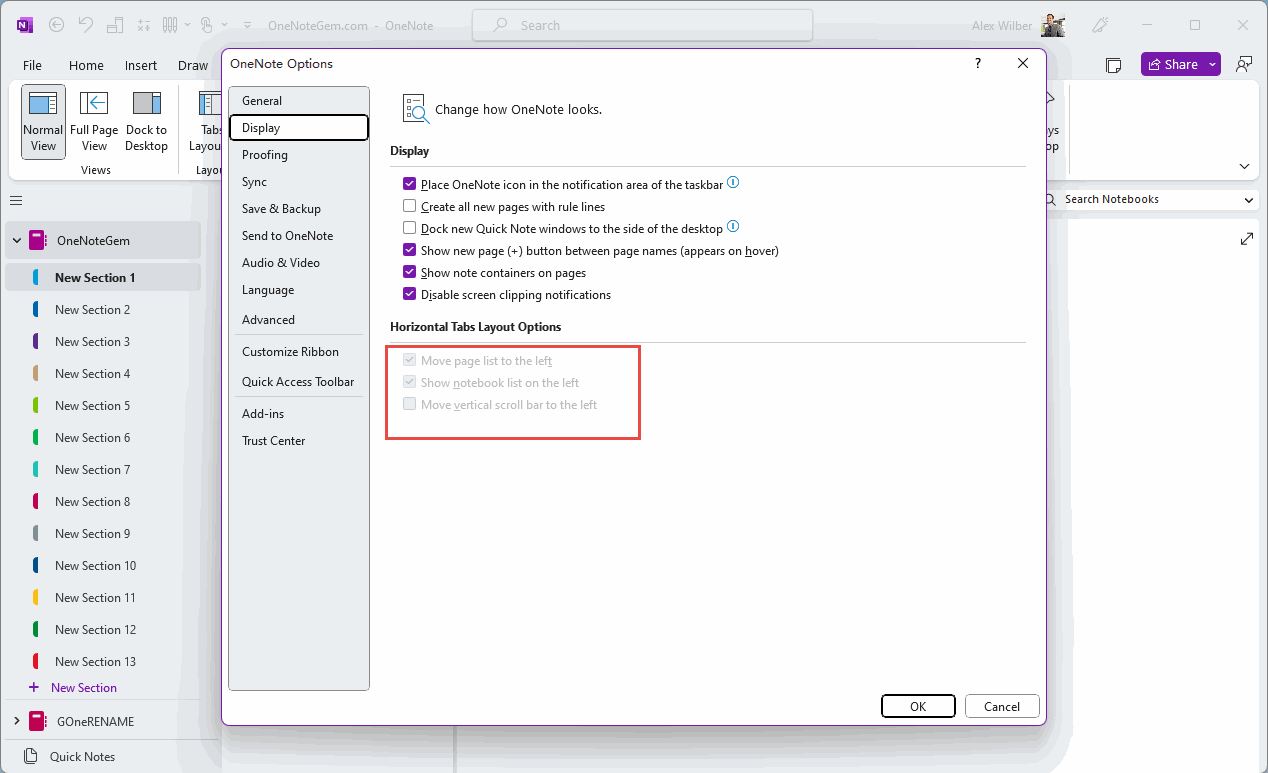Click the help question mark in OneNote Options
This screenshot has width=1268, height=773.
tap(978, 63)
